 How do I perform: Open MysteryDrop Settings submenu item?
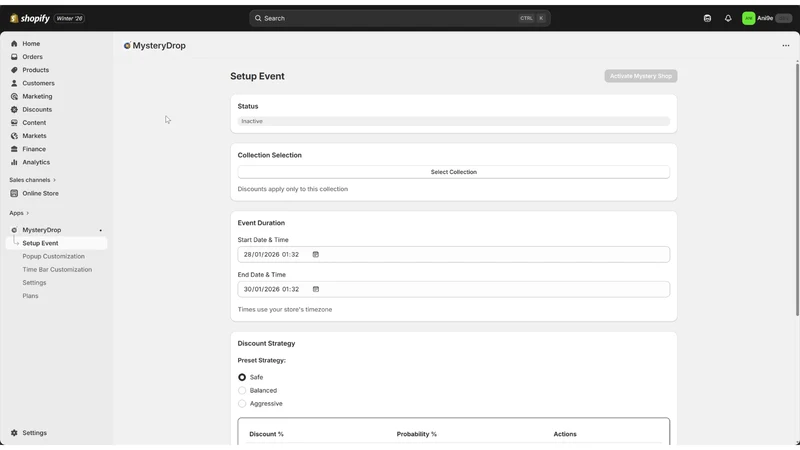(x=34, y=283)
